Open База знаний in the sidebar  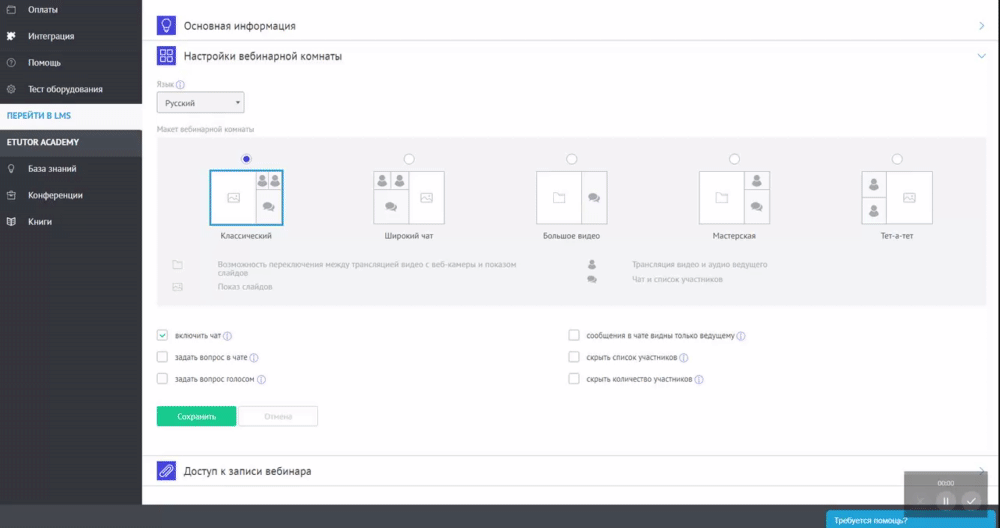52,169
